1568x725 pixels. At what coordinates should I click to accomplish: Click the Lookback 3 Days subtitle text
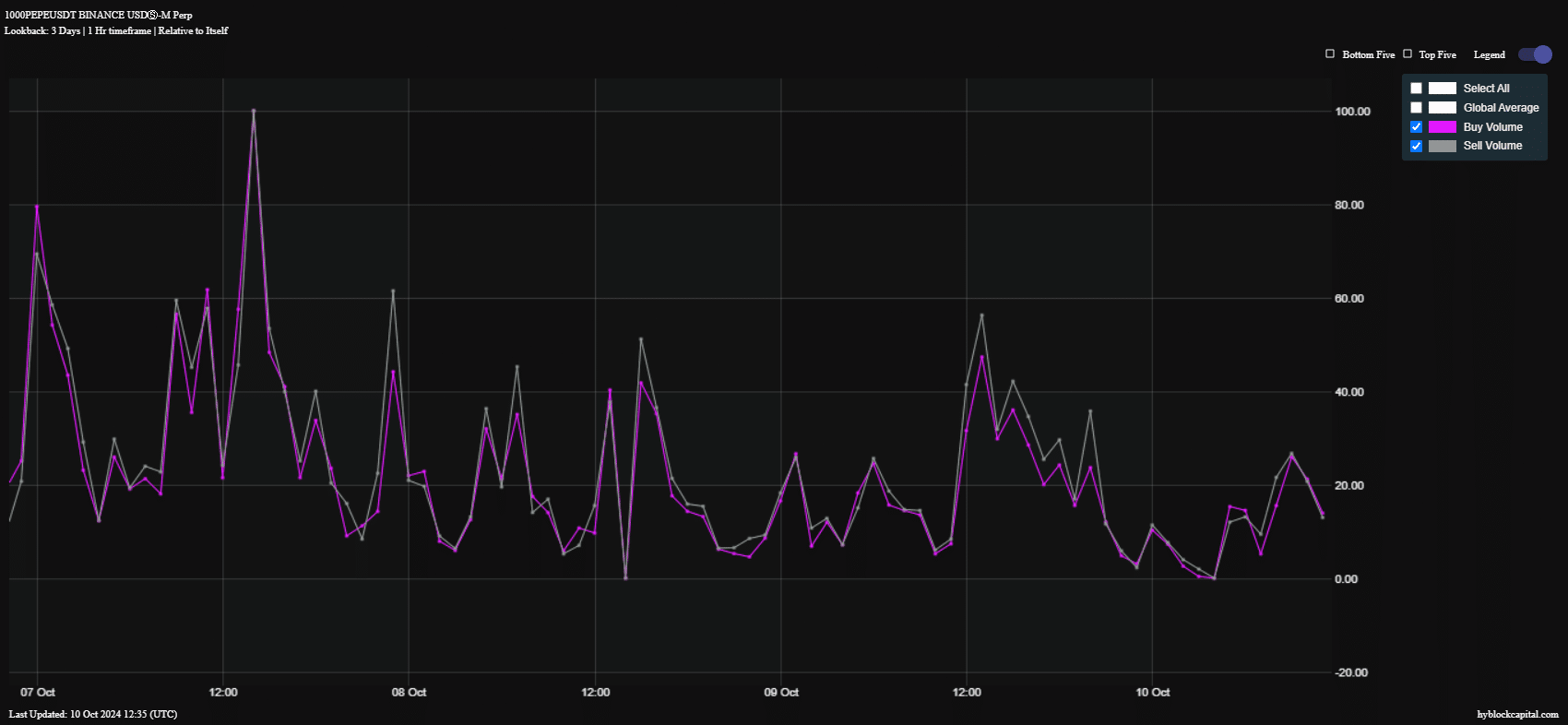coord(116,30)
